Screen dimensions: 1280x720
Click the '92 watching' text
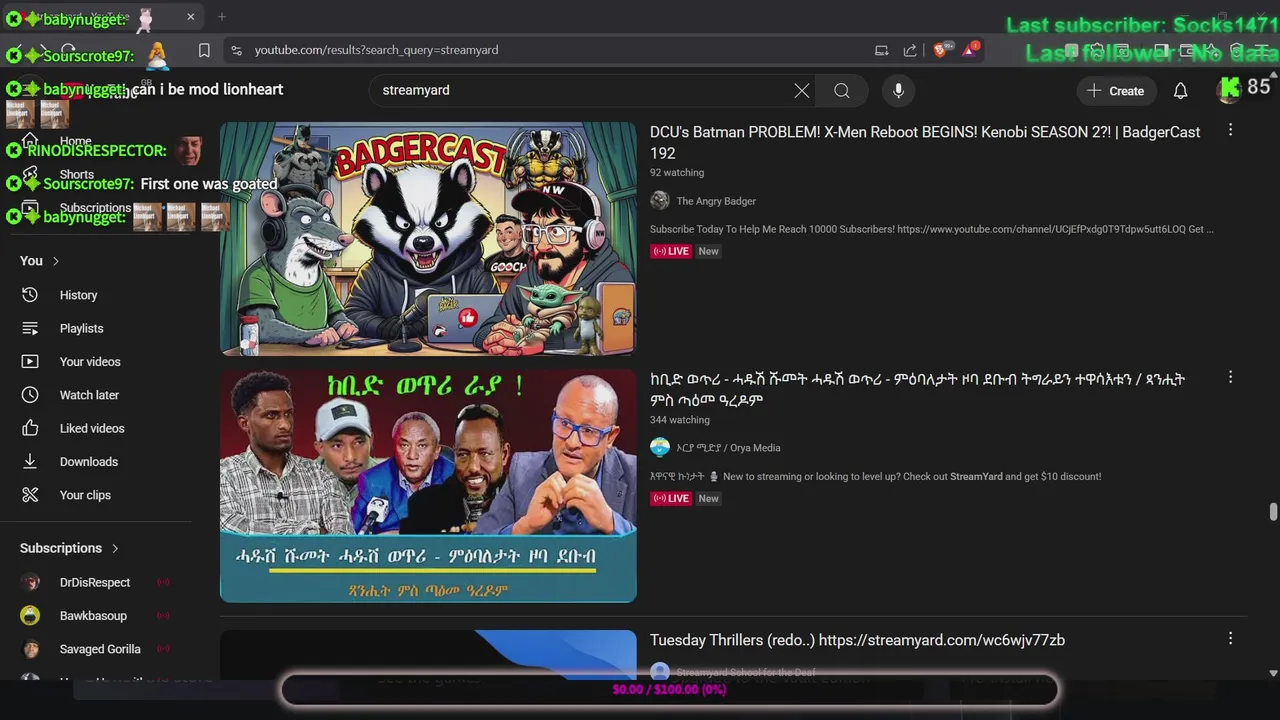pos(677,173)
